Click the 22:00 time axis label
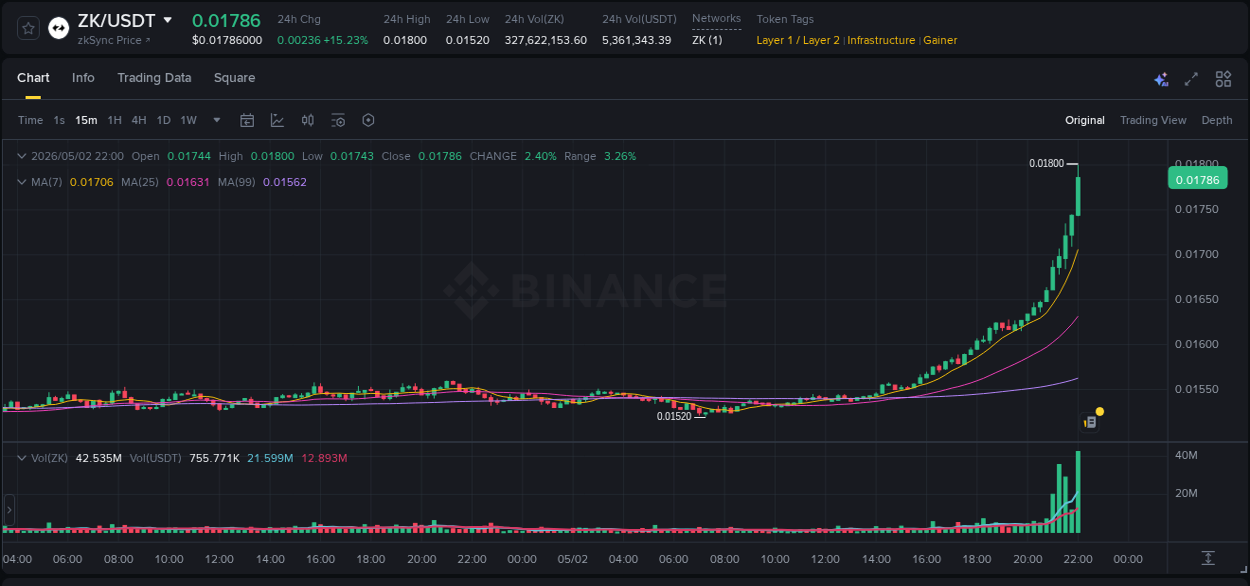 (1077, 559)
